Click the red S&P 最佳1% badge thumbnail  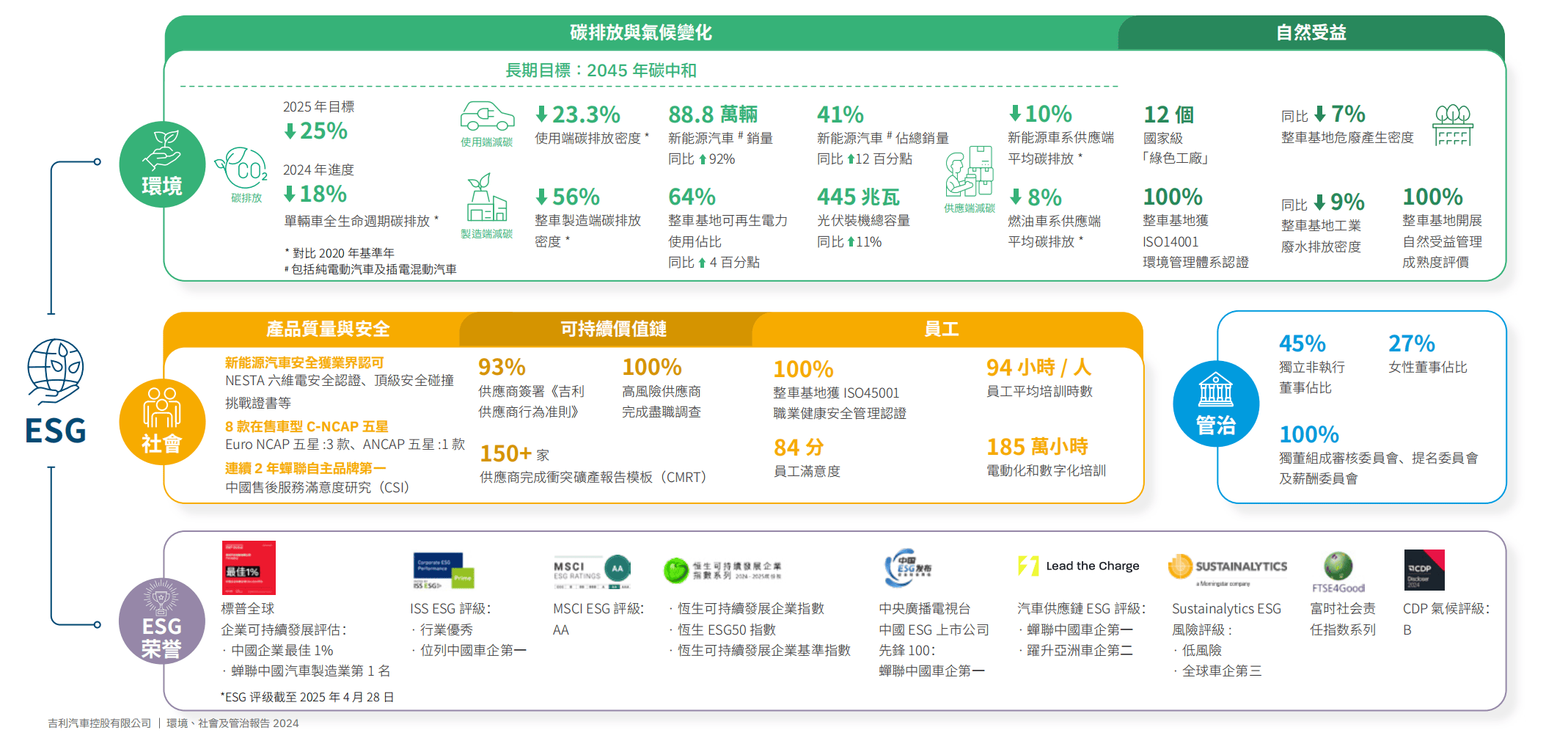249,568
